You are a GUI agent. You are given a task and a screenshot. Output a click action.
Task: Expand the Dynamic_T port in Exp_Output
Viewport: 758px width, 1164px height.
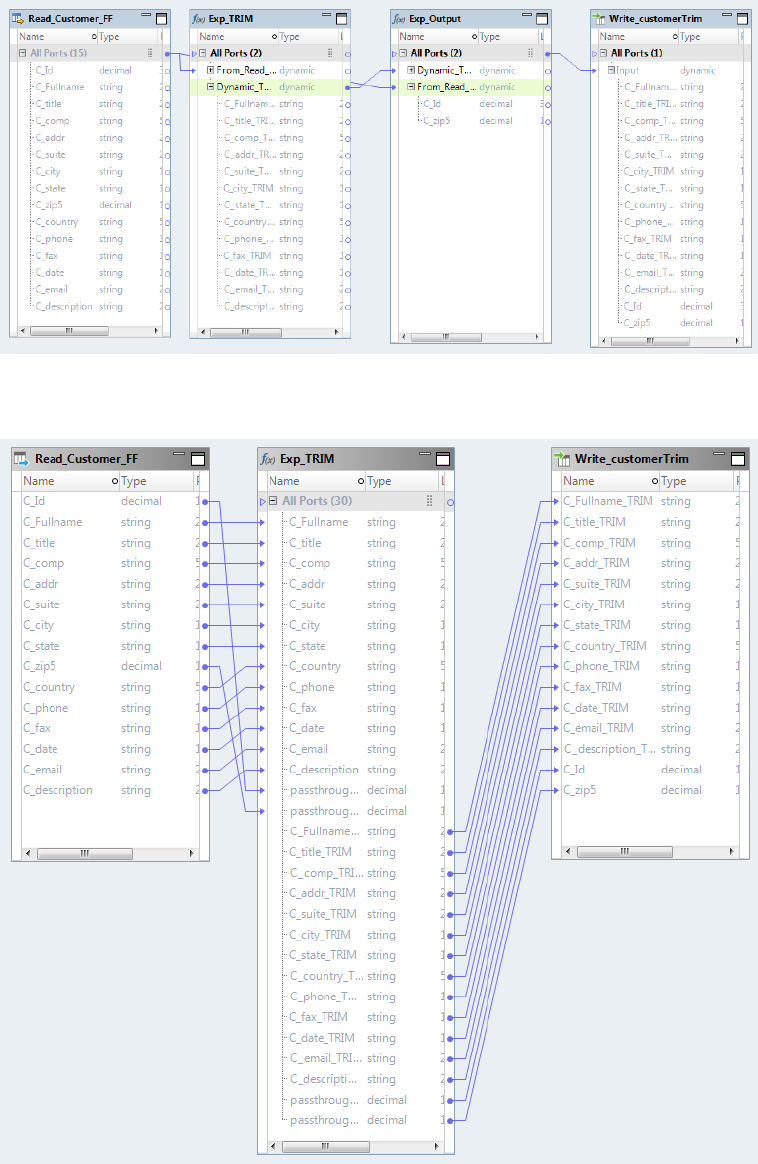tap(411, 70)
